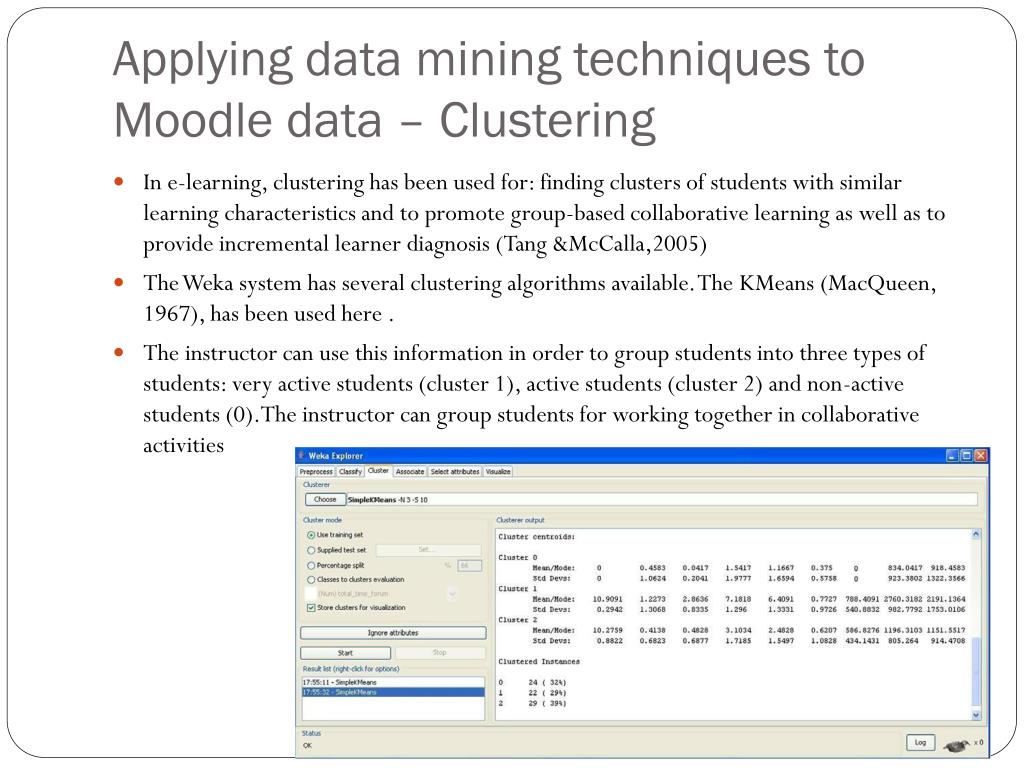Click the Cluster centroids: heading text
Screen dimensions: 1024x768
[536, 537]
